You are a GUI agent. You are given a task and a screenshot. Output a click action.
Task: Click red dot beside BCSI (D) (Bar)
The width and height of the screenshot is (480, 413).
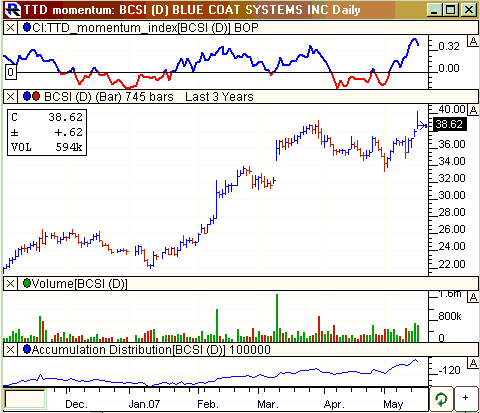[x=35, y=97]
